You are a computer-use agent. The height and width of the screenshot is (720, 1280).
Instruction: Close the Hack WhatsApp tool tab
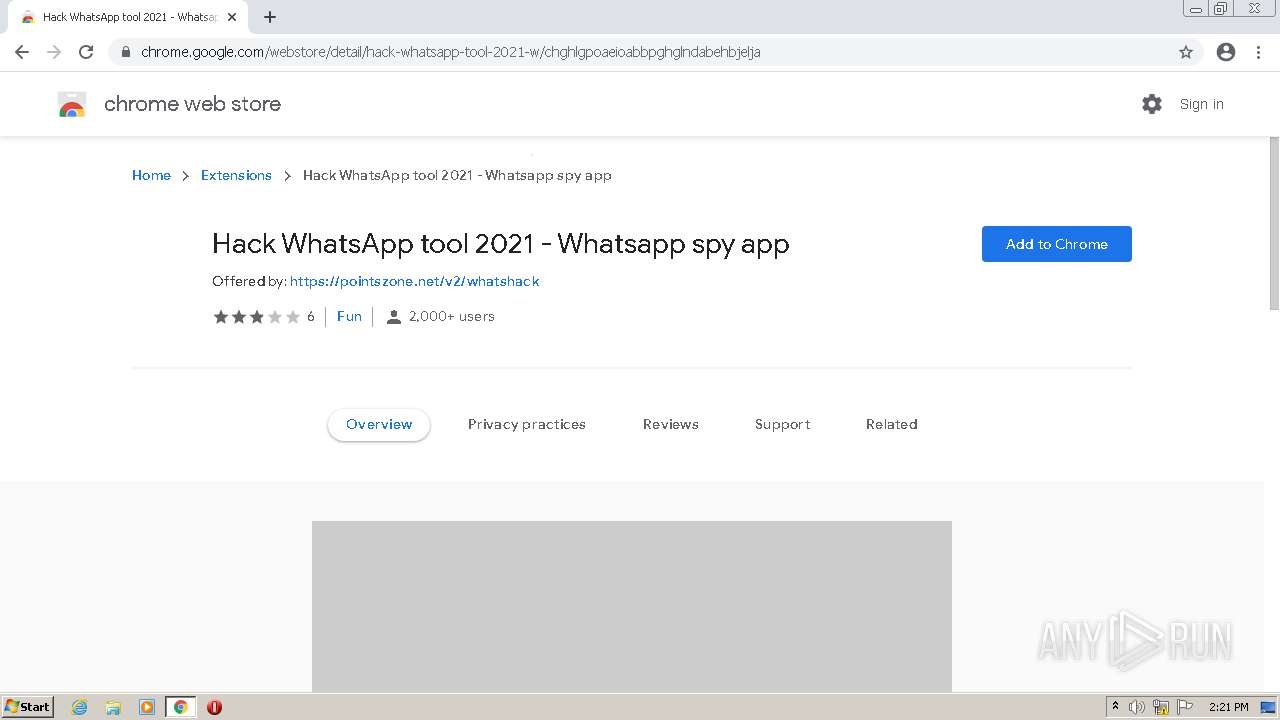[x=232, y=17]
